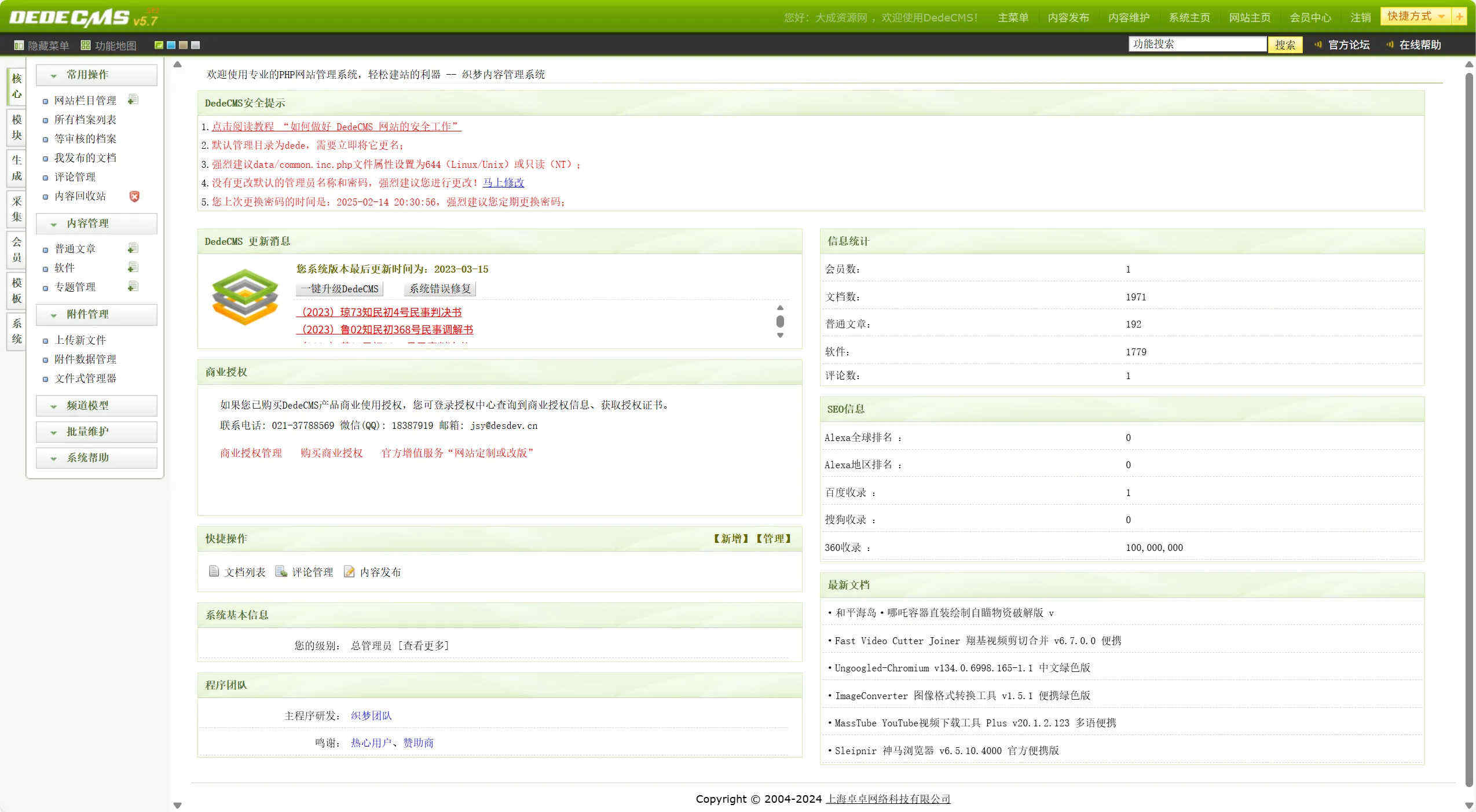
Task: Switch to the brown theme swatch
Action: (x=183, y=45)
